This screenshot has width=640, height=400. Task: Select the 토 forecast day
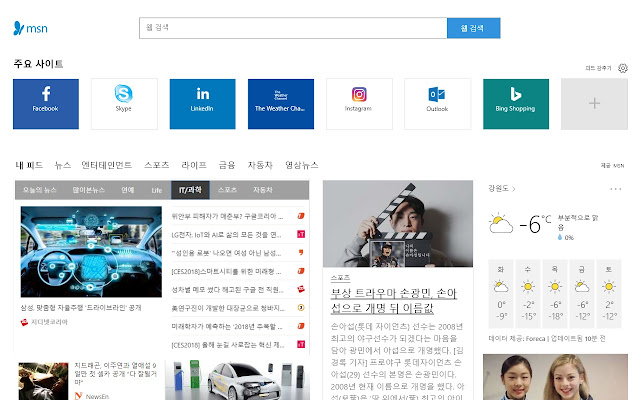[609, 293]
